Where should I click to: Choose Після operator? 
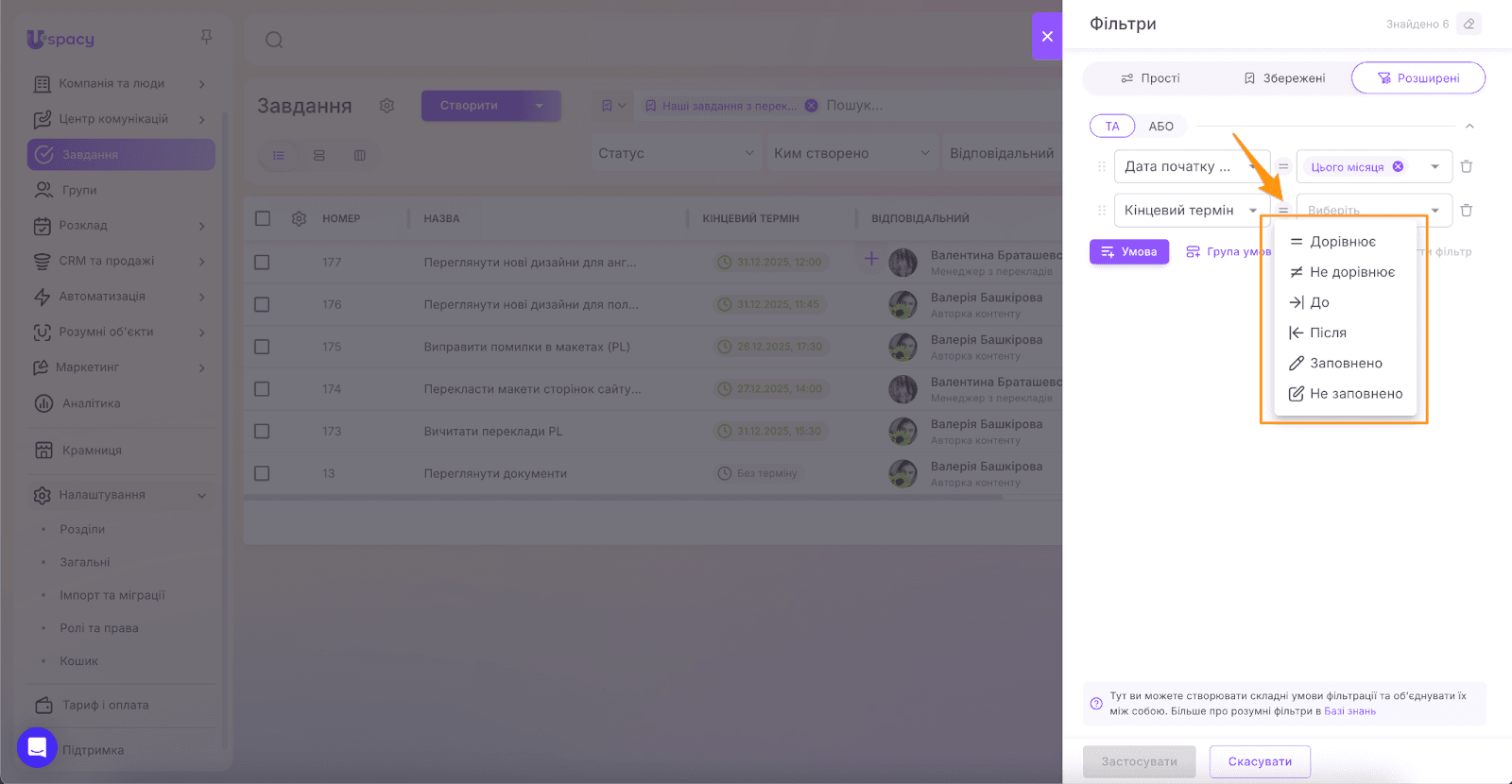1344,332
